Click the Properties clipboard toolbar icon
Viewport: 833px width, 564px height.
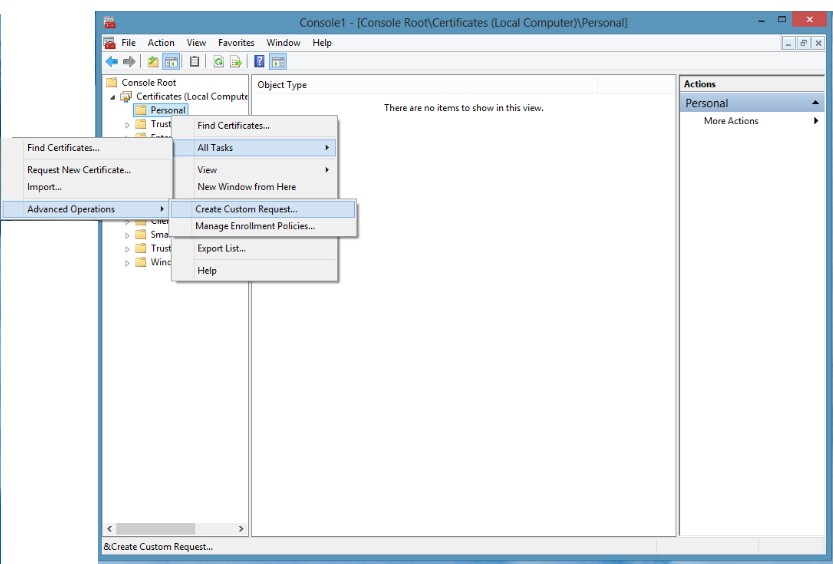(x=194, y=62)
